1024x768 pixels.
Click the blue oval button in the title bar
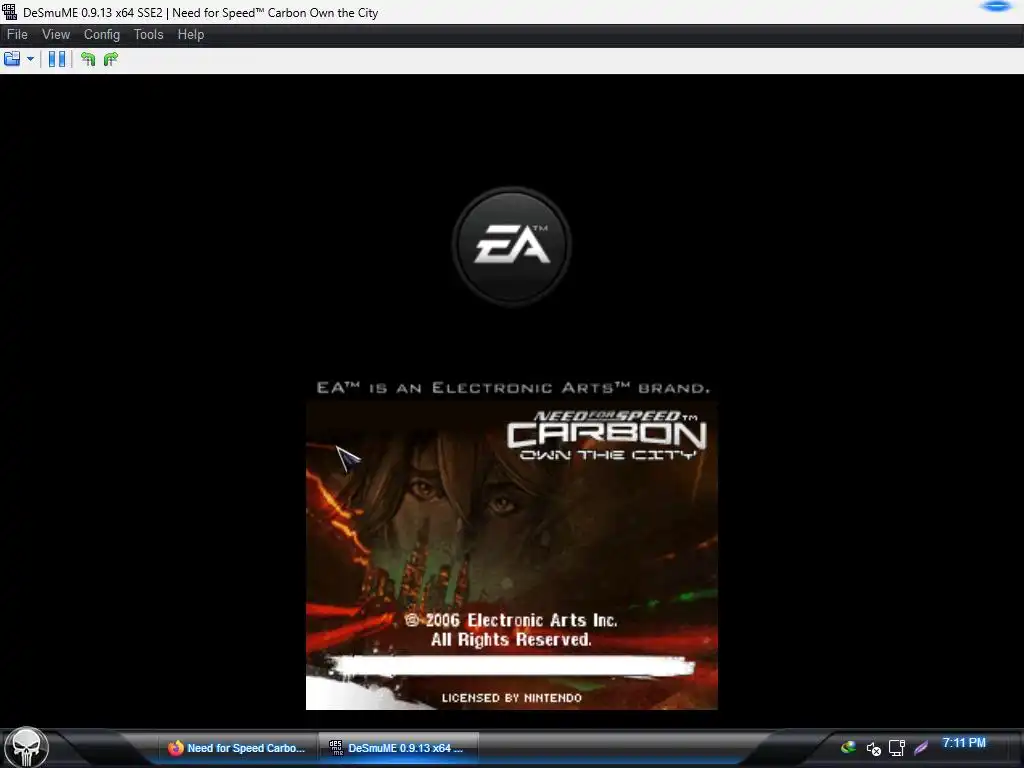coord(997,7)
